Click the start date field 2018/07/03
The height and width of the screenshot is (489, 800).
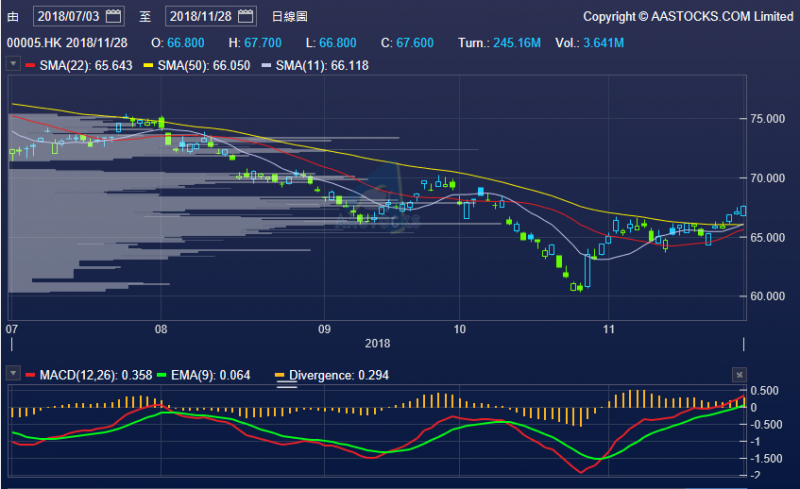coord(70,16)
